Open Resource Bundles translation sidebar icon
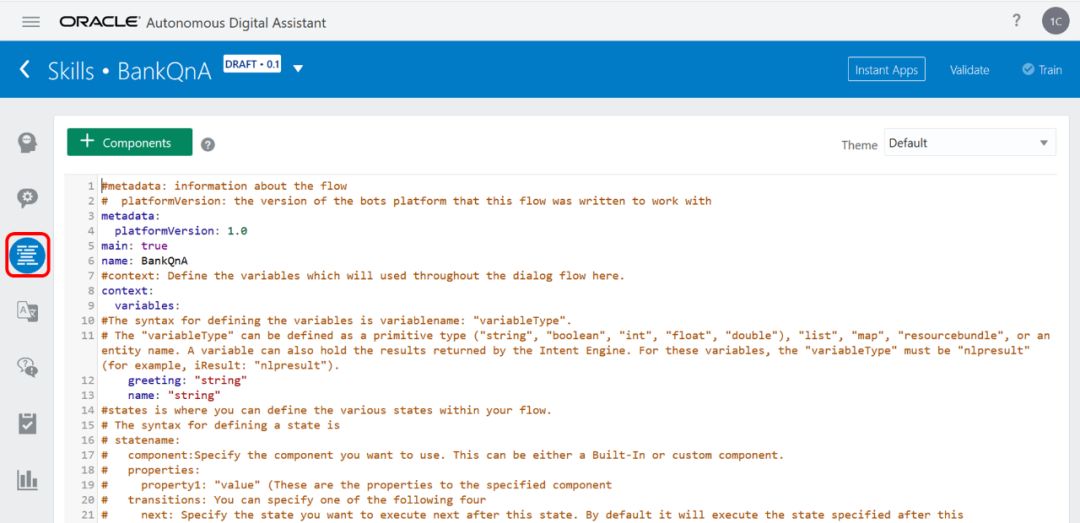 [x=28, y=311]
